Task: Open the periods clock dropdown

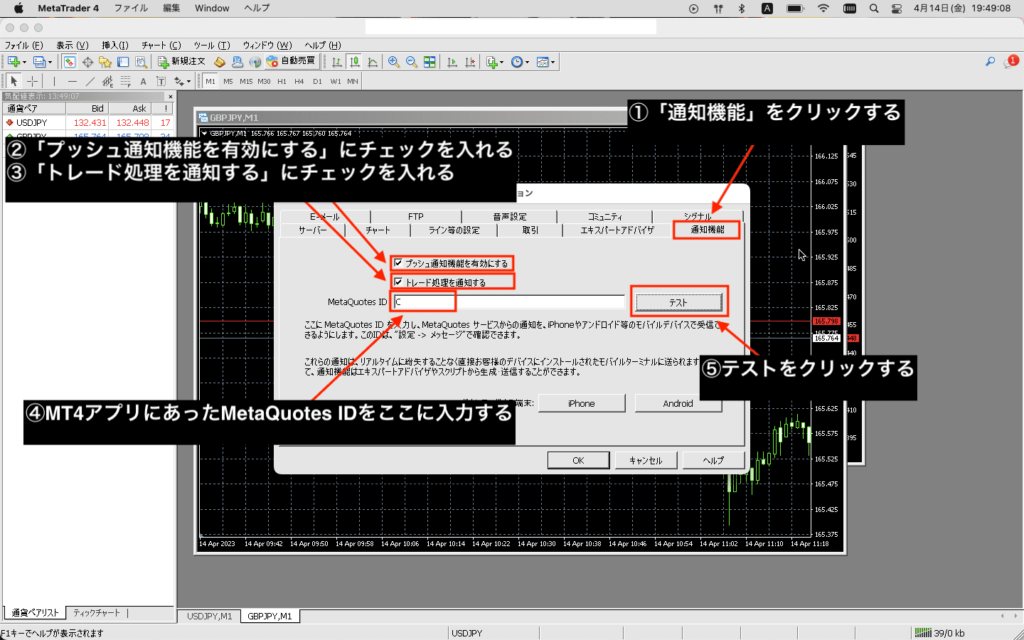Action: (x=520, y=62)
